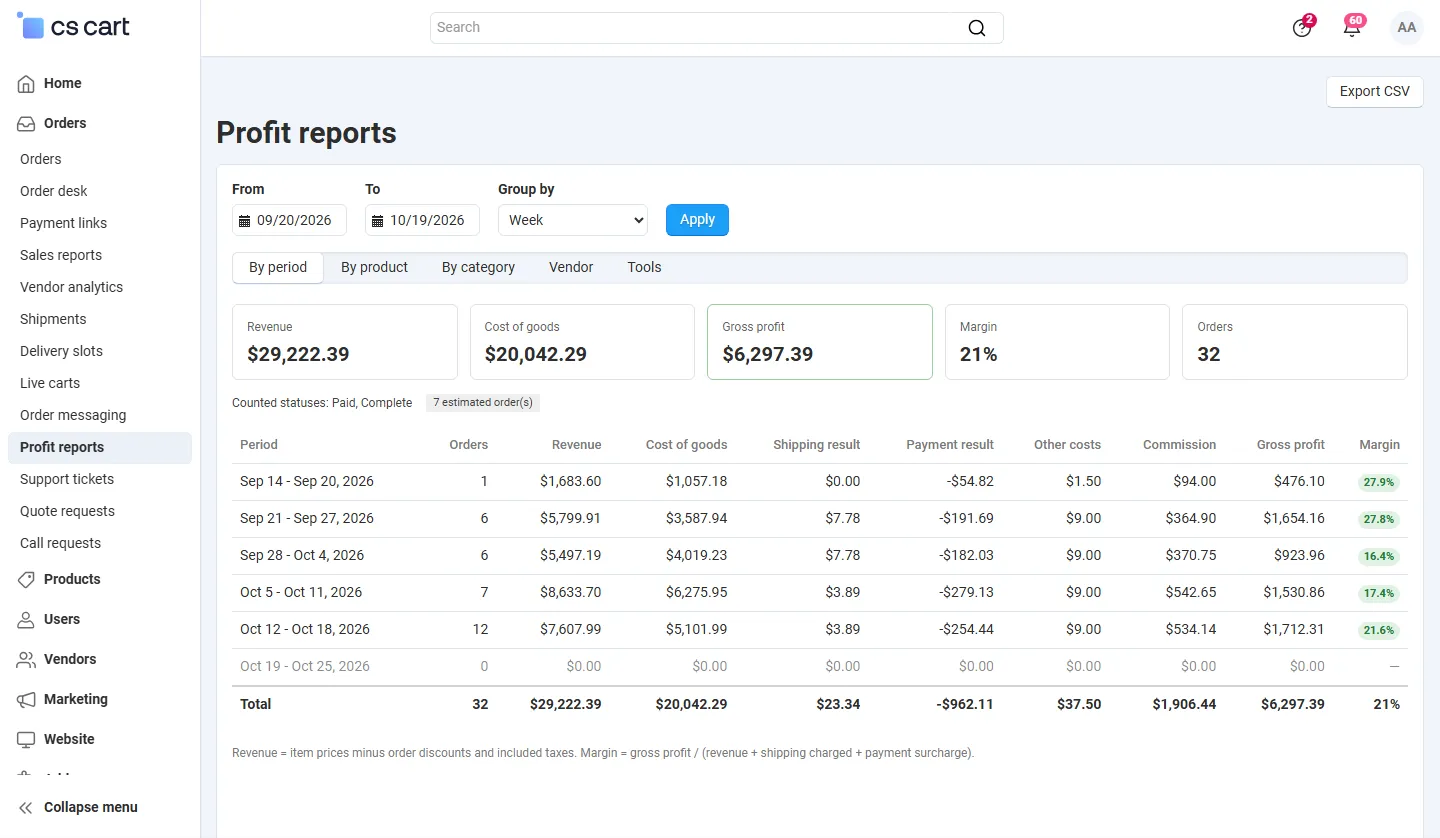
Task: Export the report as CSV
Action: pyautogui.click(x=1375, y=91)
